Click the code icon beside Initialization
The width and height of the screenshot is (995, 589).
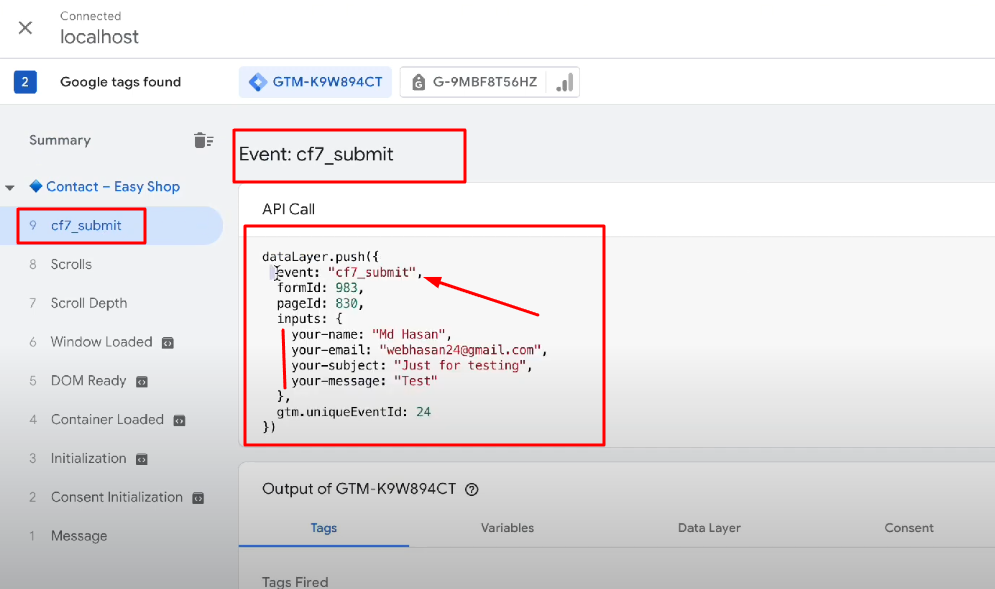(142, 459)
